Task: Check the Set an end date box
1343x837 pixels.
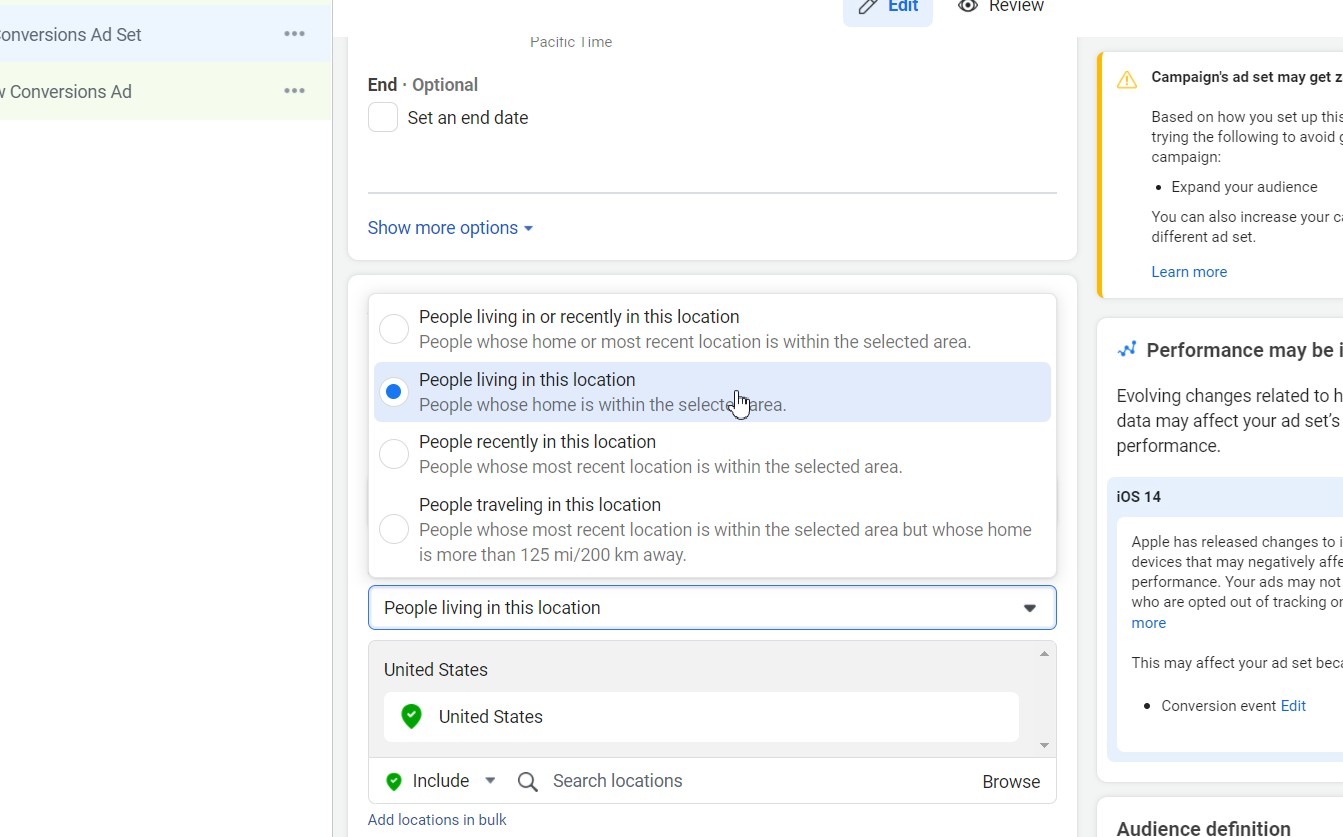Action: tap(383, 117)
